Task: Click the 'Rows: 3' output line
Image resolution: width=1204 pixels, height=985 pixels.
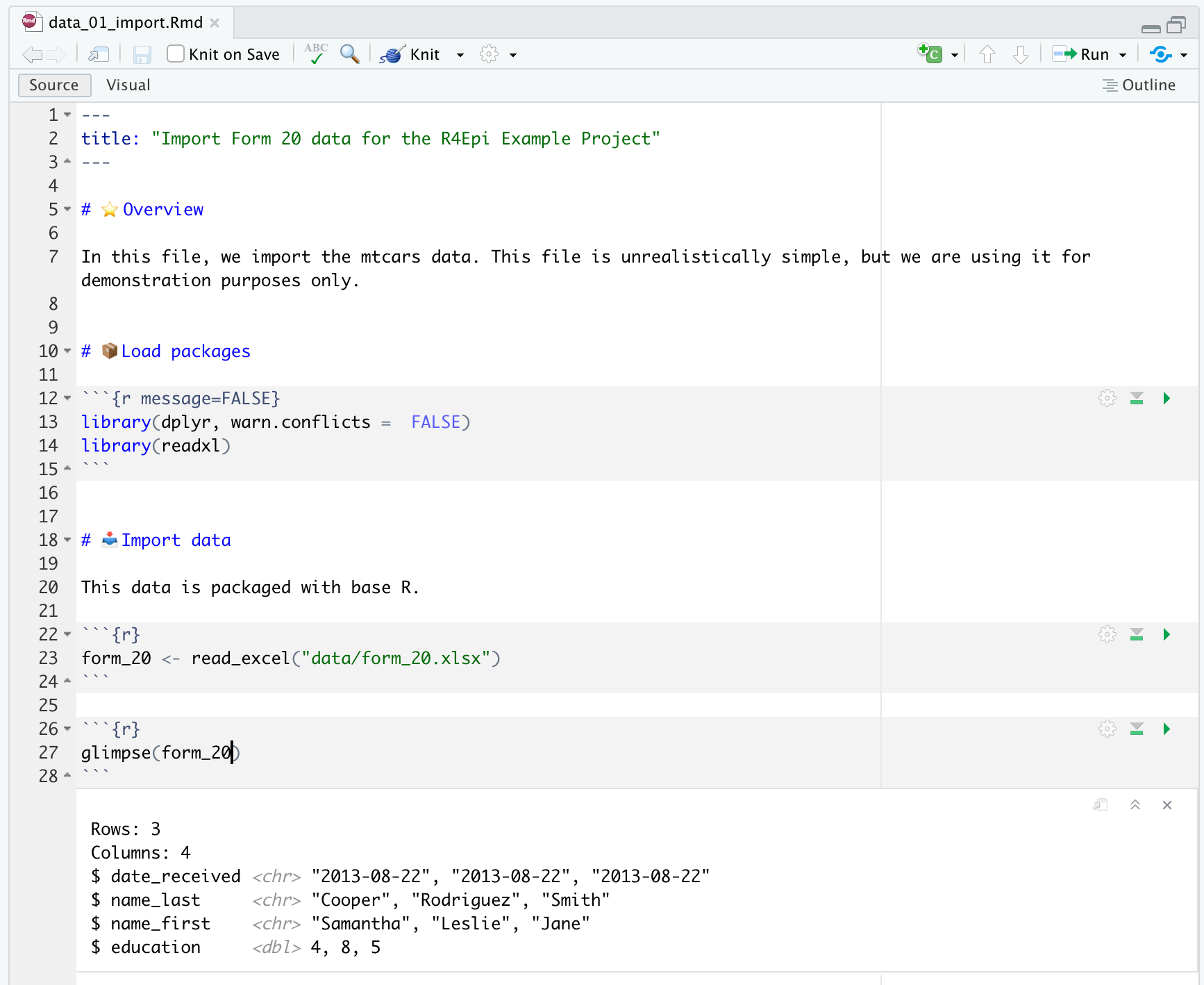Action: coord(126,829)
